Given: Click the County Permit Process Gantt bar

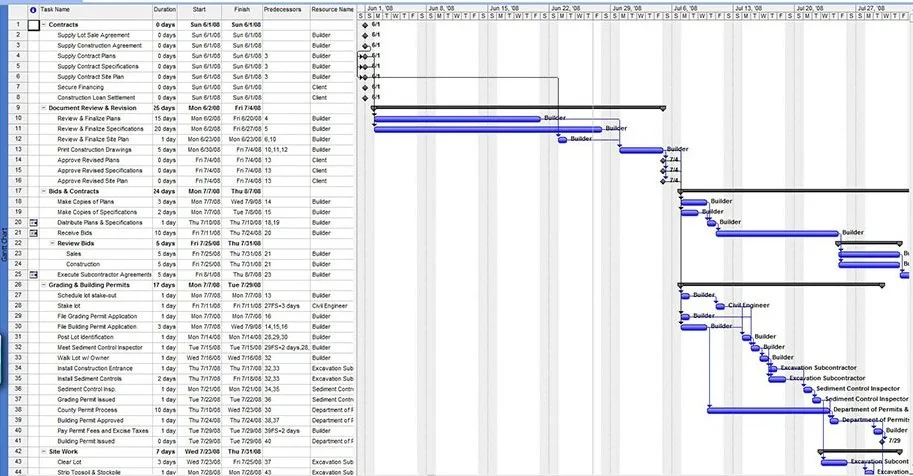Looking at the screenshot, I should (769, 411).
